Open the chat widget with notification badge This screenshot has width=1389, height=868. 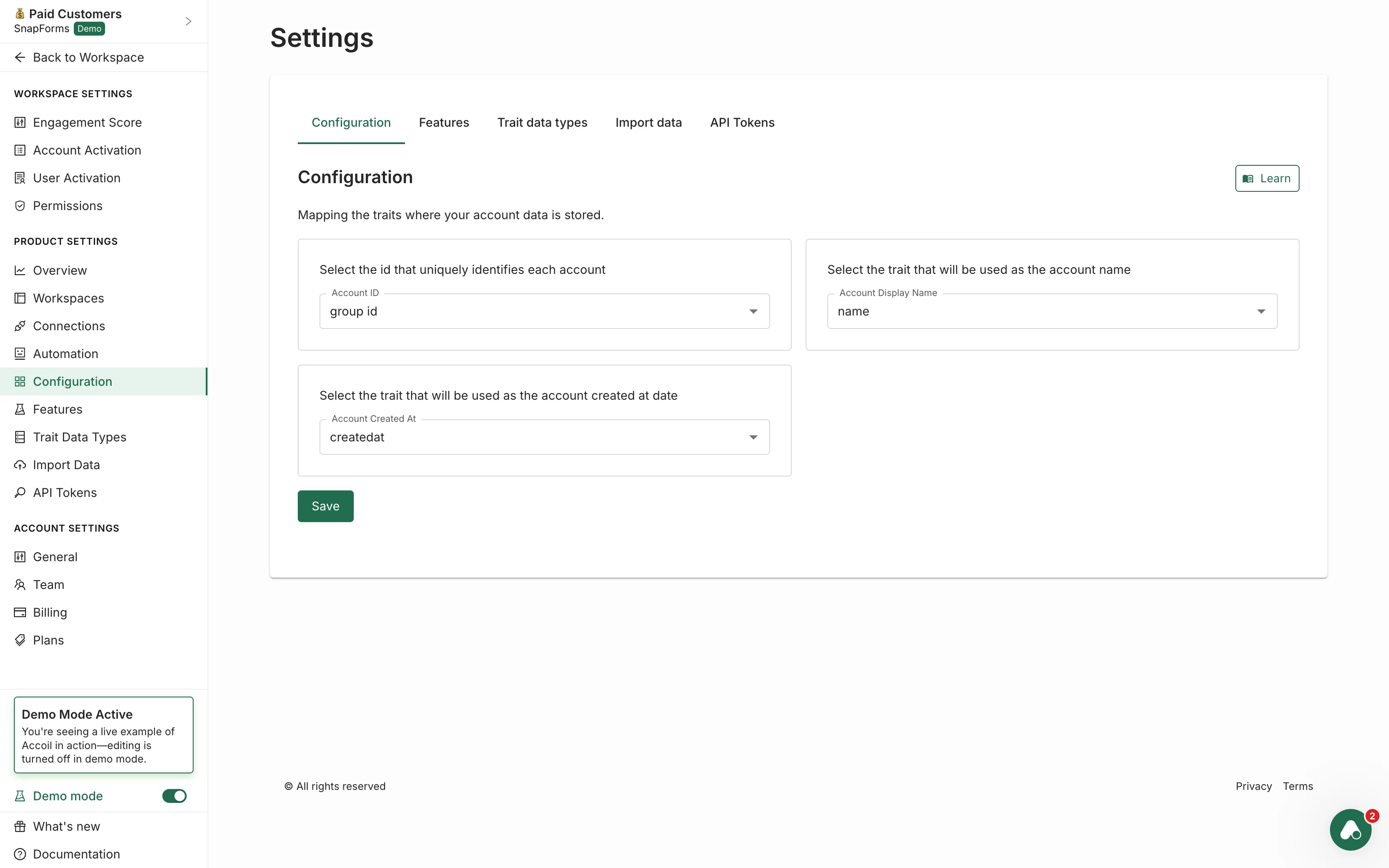[x=1350, y=829]
